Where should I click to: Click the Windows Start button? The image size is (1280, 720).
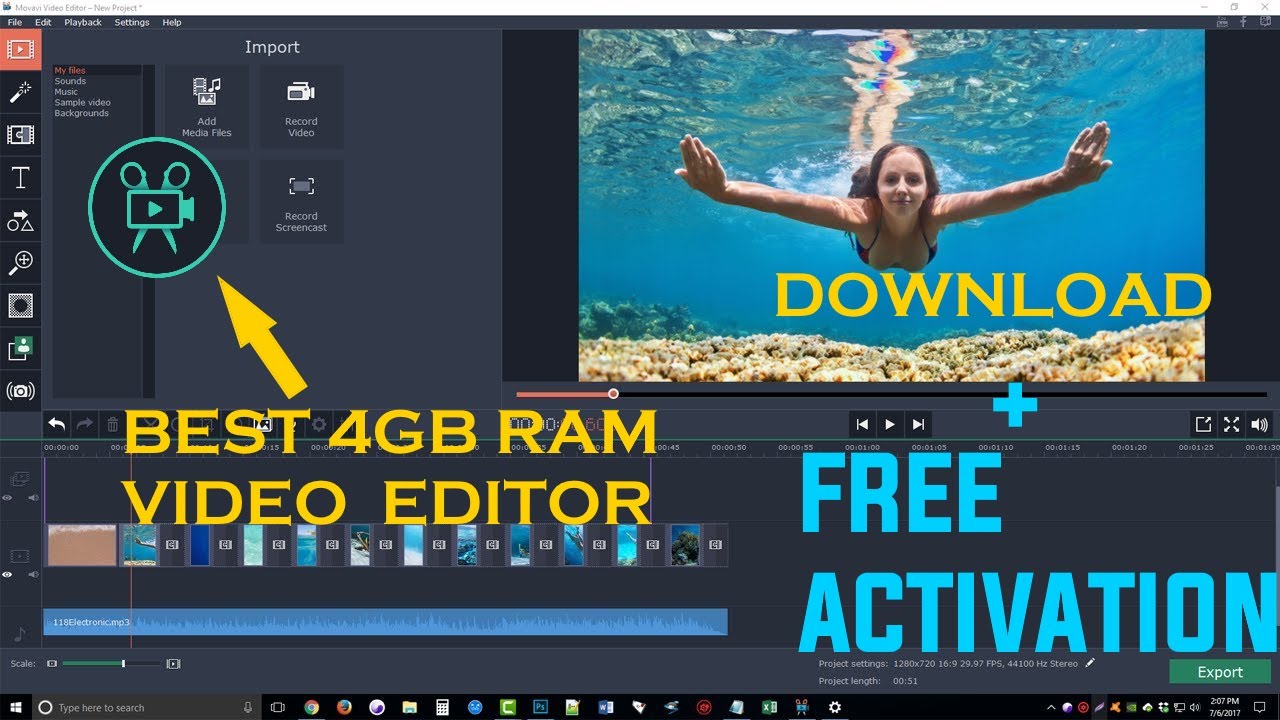(15, 707)
